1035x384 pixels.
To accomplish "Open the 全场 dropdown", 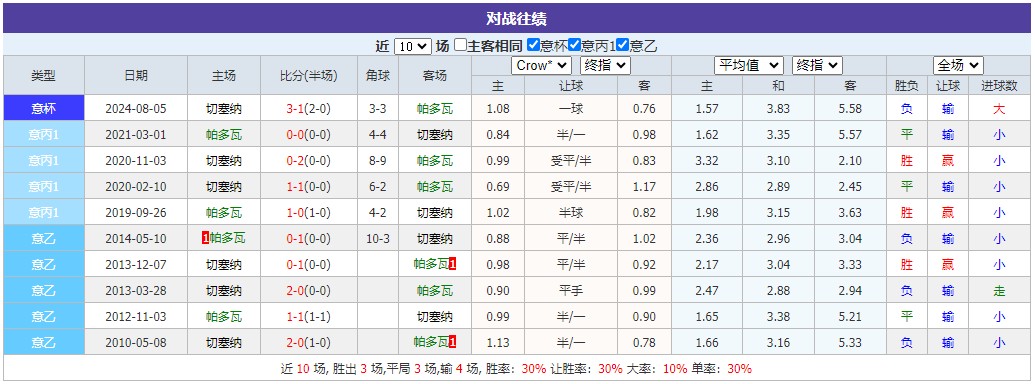I will pyautogui.click(x=958, y=65).
